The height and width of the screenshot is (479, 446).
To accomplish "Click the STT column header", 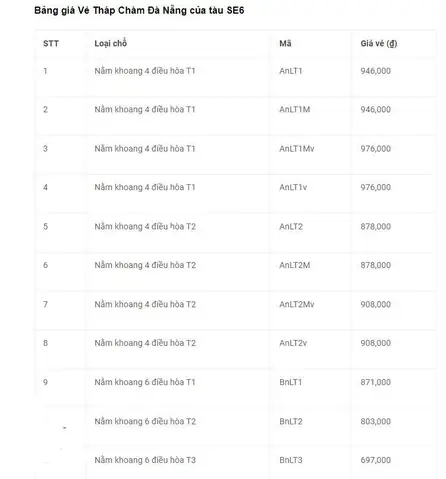I will click(51, 43).
